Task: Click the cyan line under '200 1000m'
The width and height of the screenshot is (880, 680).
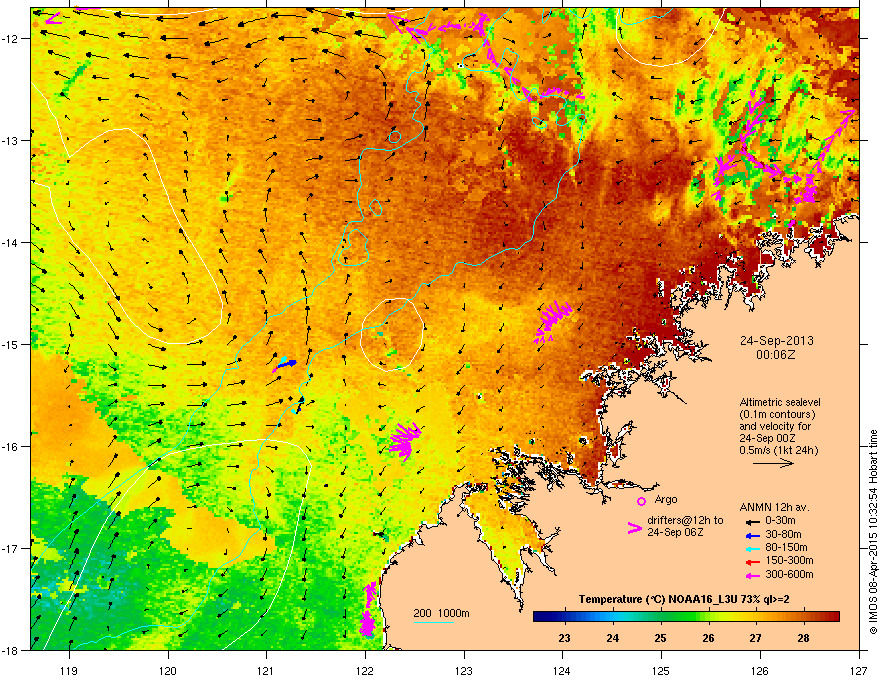Action: pos(434,622)
